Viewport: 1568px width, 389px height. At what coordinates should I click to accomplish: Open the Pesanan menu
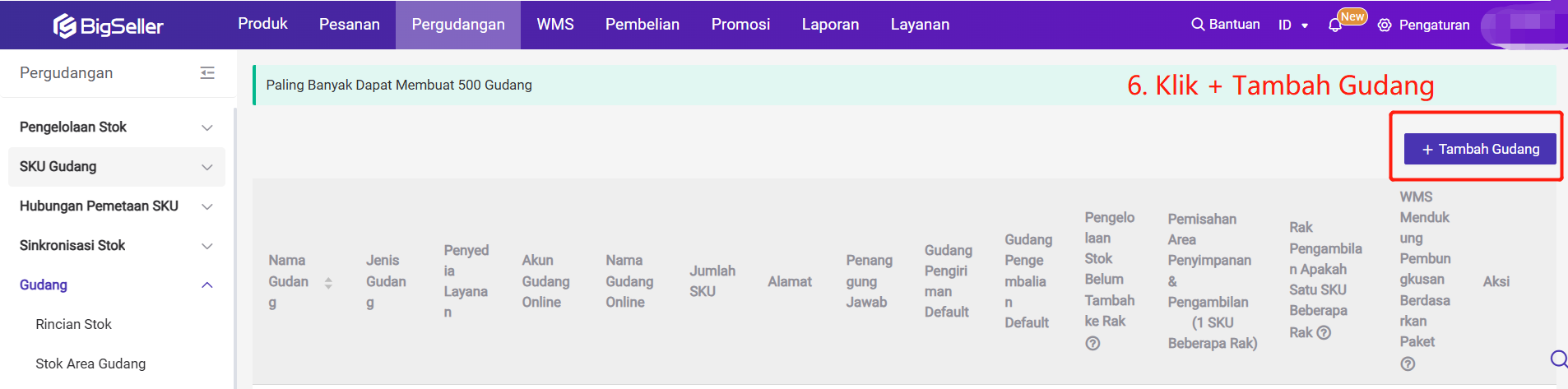click(350, 25)
